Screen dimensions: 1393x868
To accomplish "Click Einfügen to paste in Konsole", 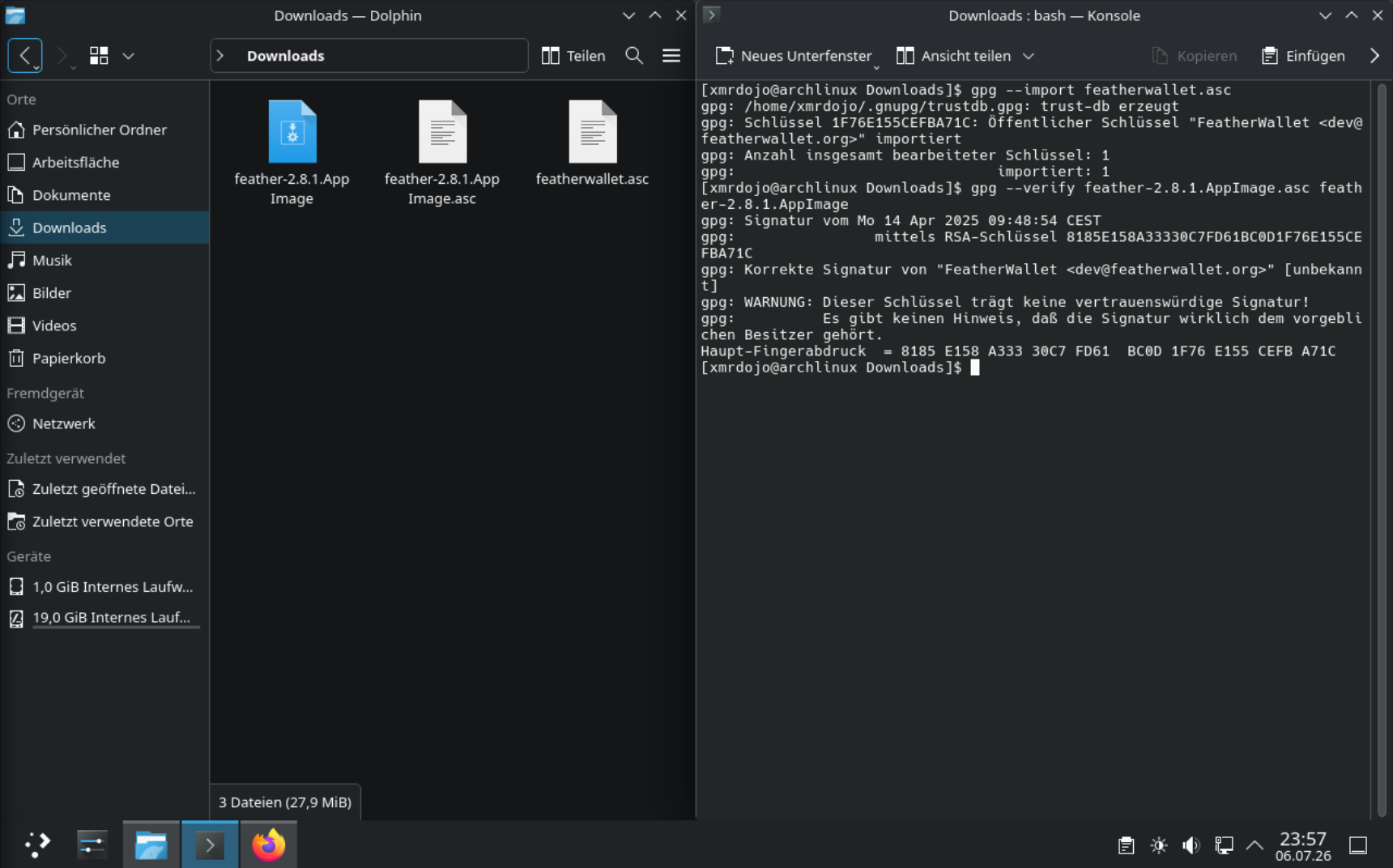I will coord(1303,56).
